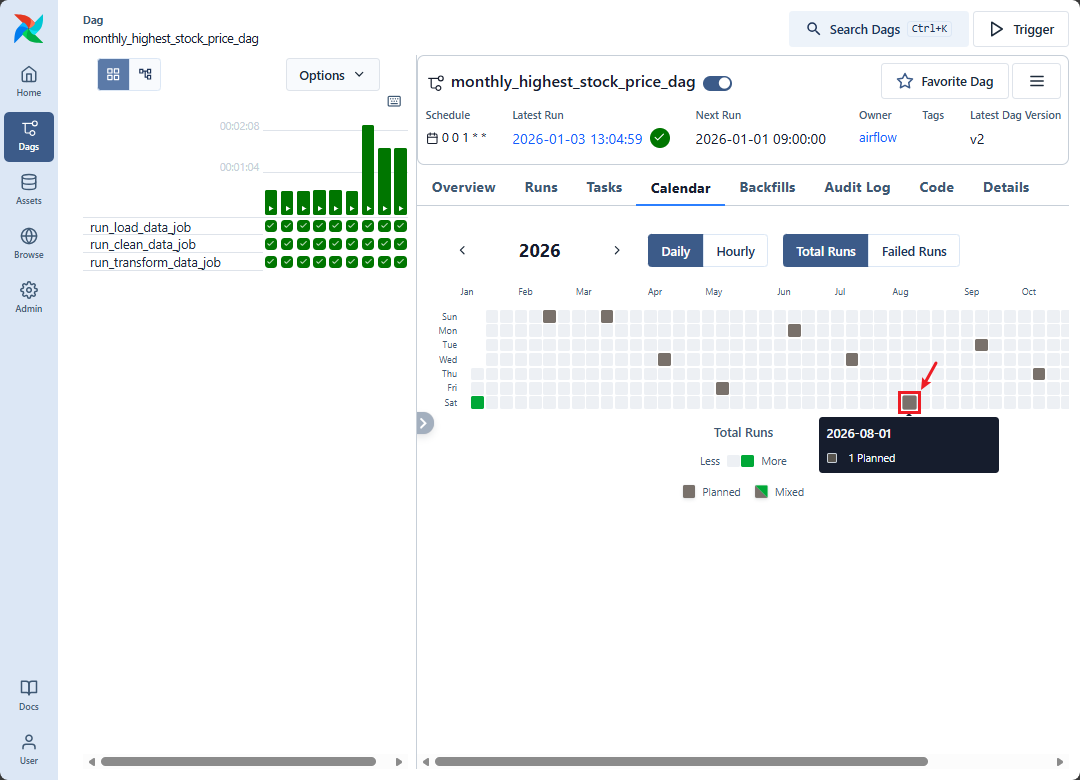Open the User profile icon
Screen dimensions: 1080x780
pos(29,749)
